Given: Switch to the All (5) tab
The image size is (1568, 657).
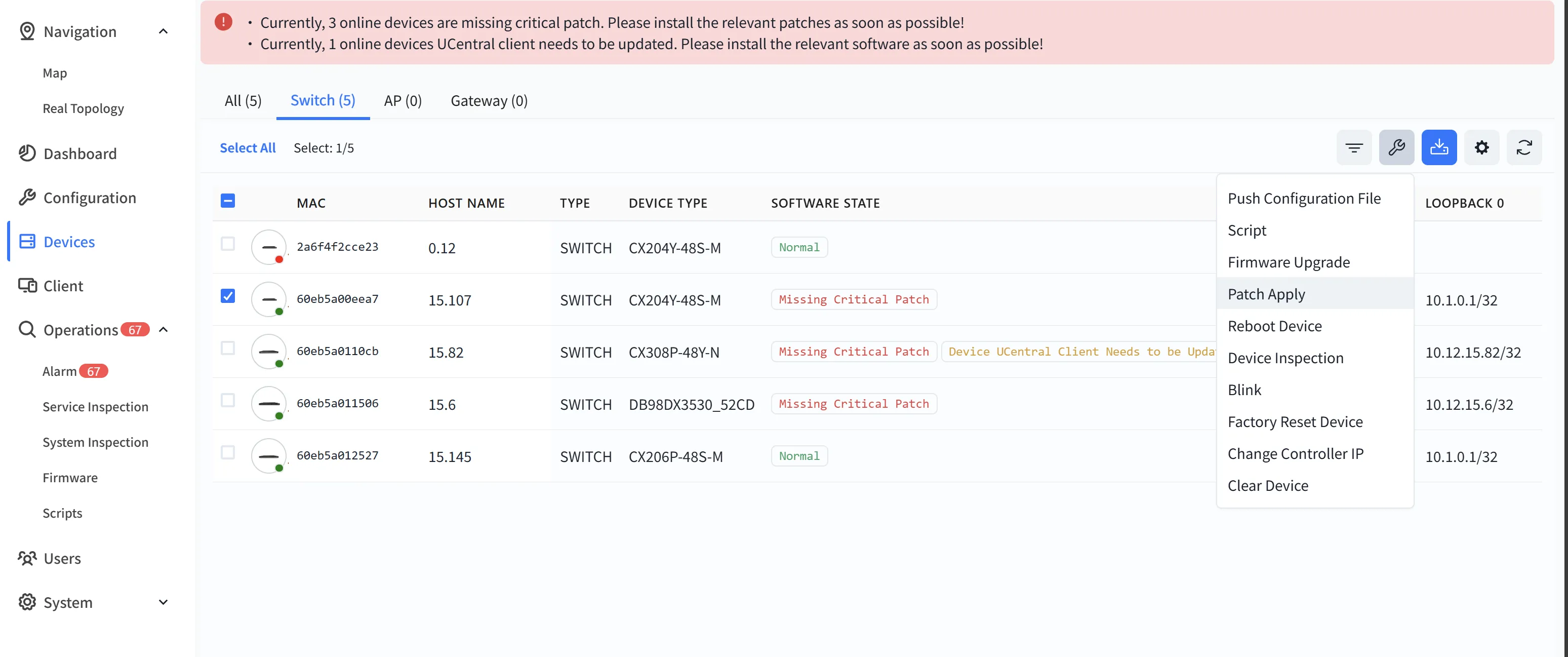Looking at the screenshot, I should (243, 100).
